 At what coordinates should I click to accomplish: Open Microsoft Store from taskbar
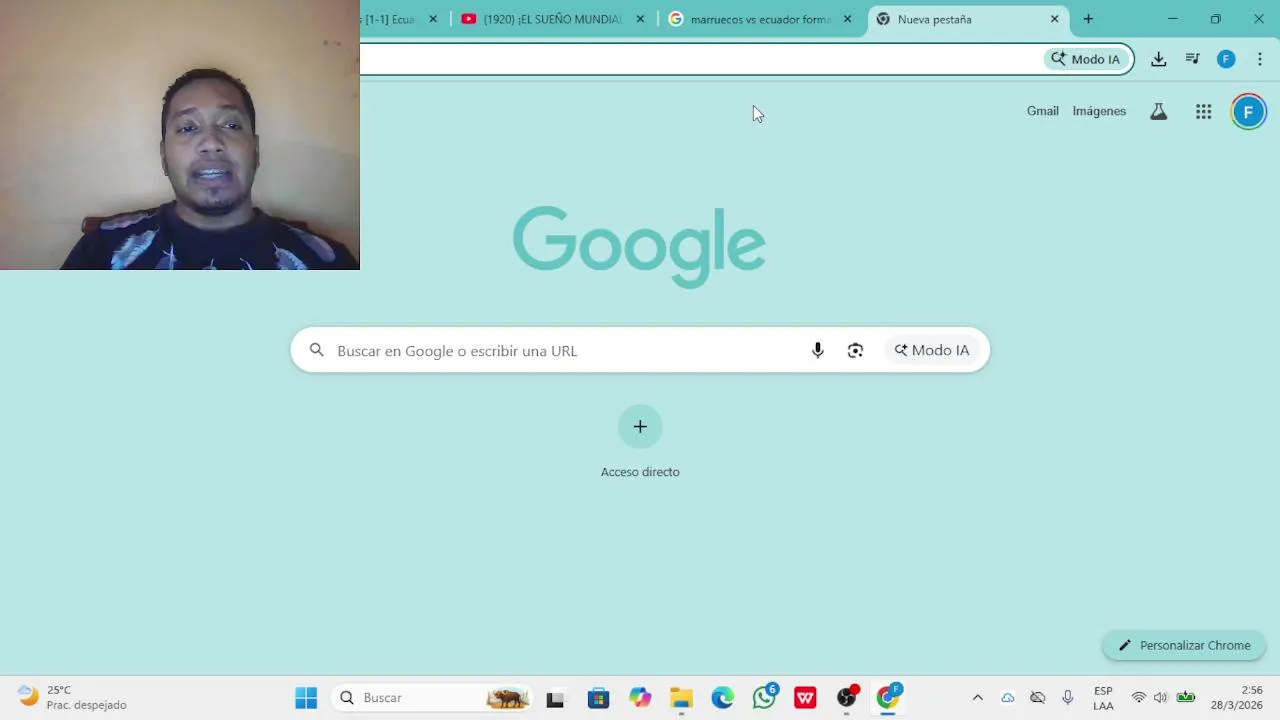pos(598,698)
